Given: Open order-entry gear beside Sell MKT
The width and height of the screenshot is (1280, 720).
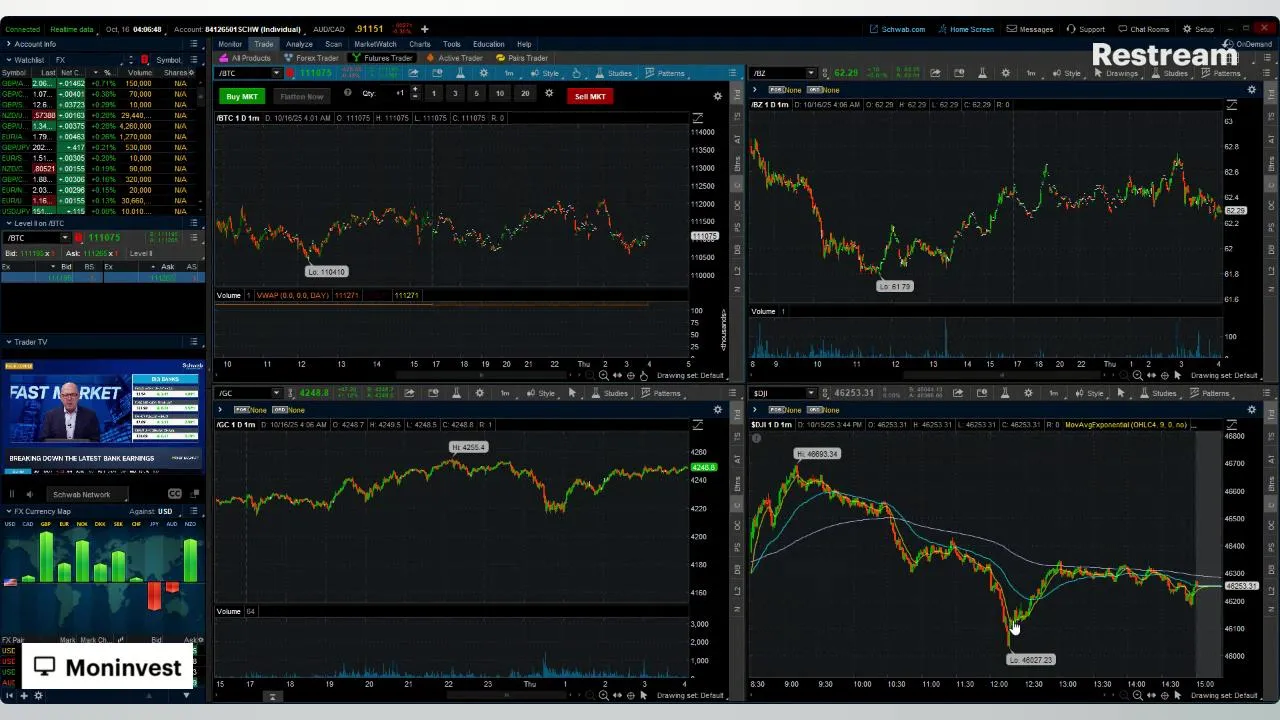Looking at the screenshot, I should click(717, 96).
